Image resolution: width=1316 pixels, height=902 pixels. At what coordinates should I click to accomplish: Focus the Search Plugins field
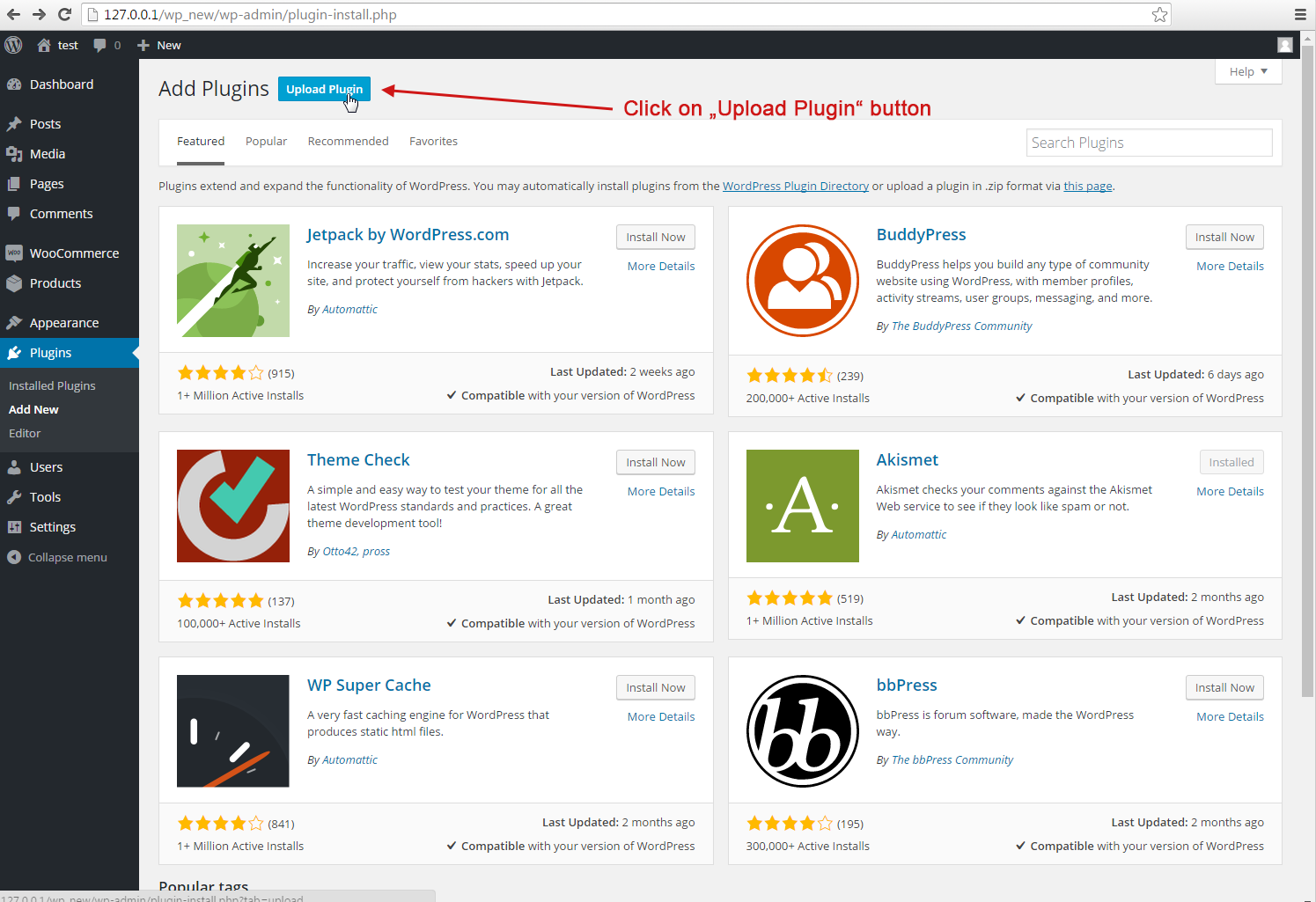pyautogui.click(x=1149, y=143)
